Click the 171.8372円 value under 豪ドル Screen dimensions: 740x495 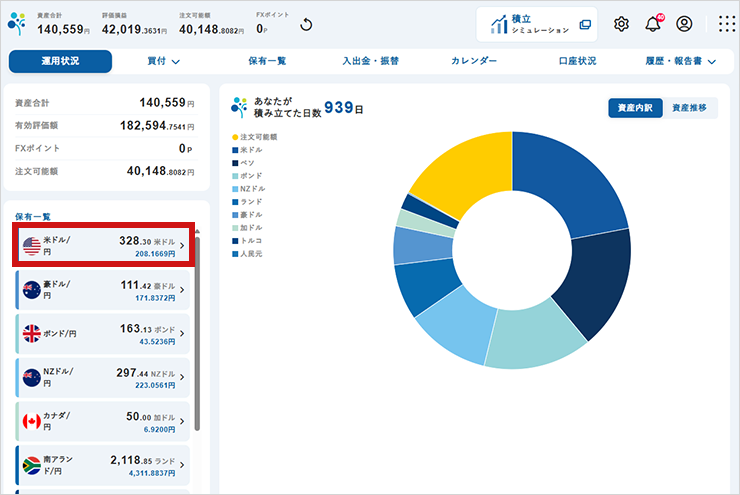coord(155,298)
